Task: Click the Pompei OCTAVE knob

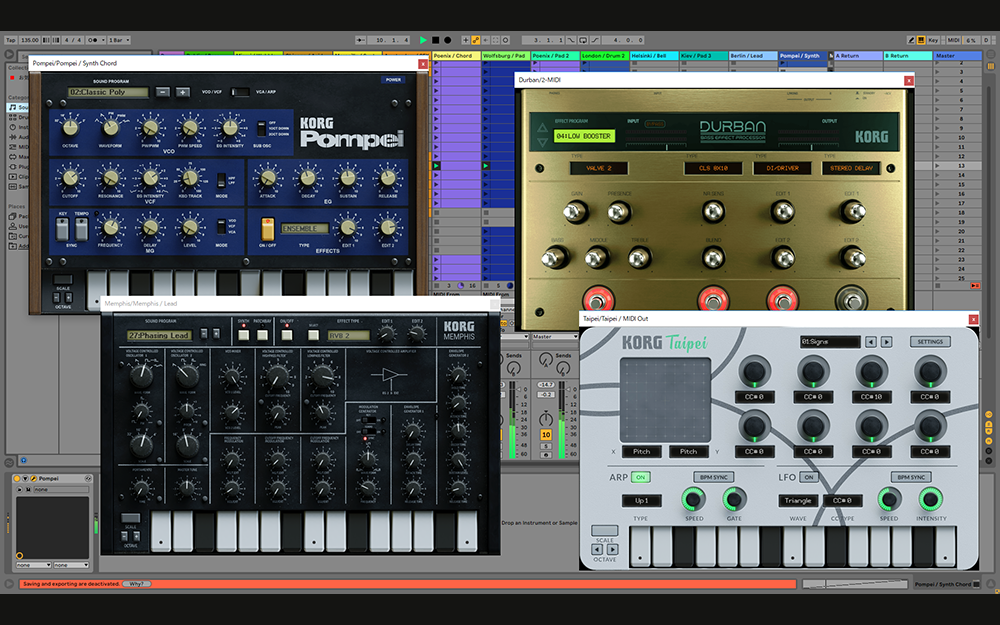Action: pyautogui.click(x=70, y=128)
